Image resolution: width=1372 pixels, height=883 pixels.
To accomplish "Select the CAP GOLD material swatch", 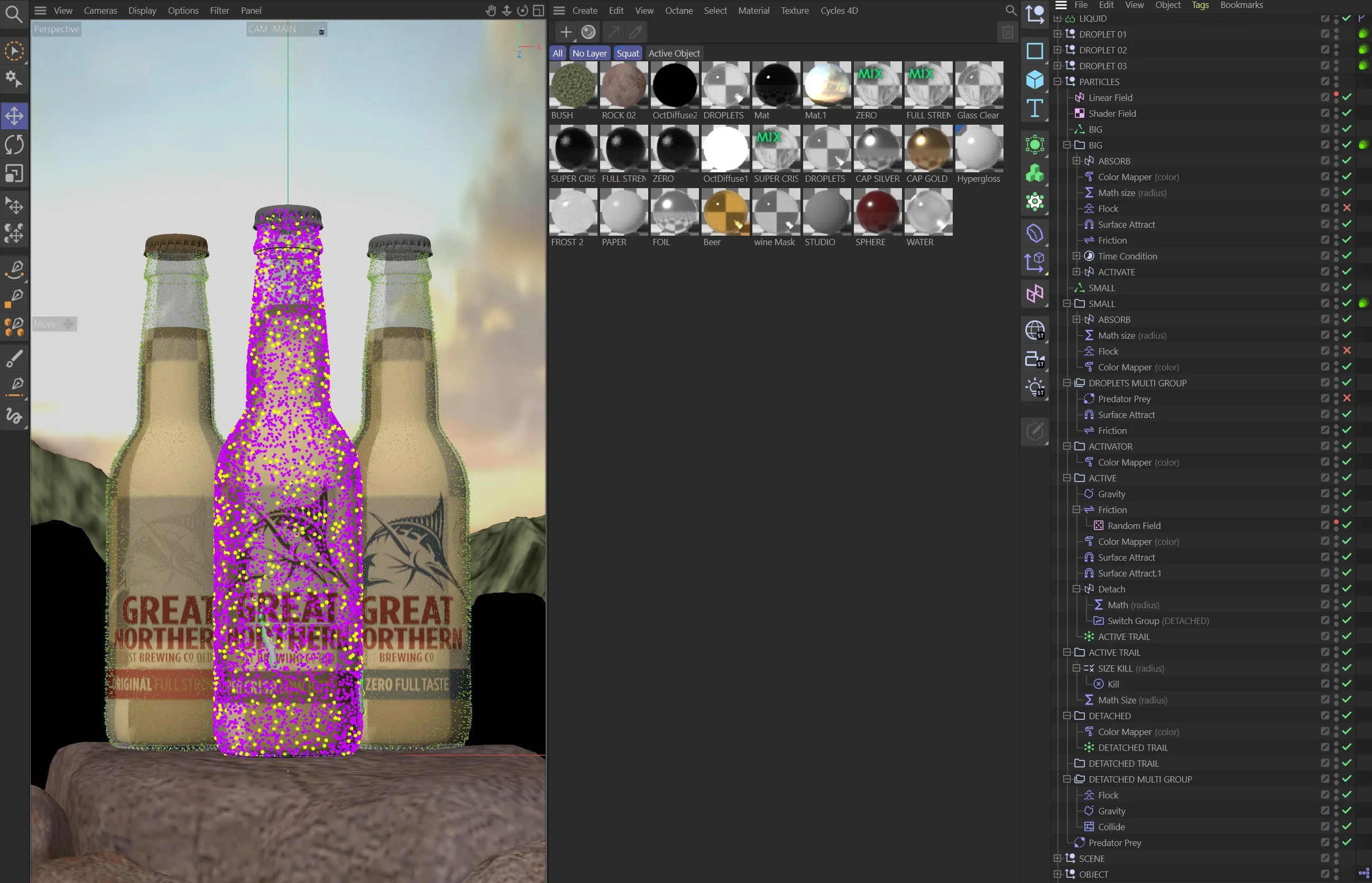I will click(x=928, y=149).
